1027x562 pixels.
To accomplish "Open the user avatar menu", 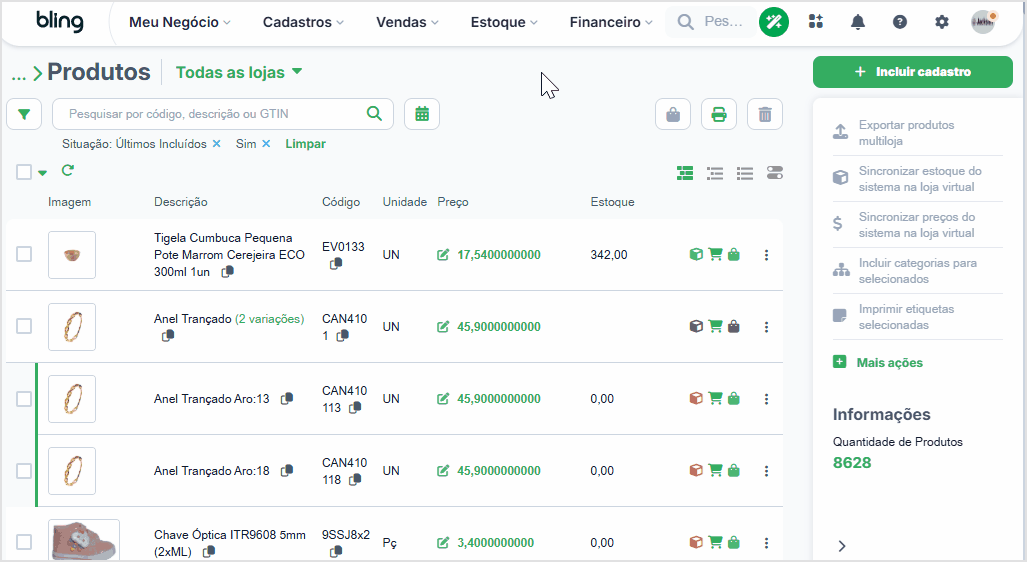I will [x=983, y=22].
